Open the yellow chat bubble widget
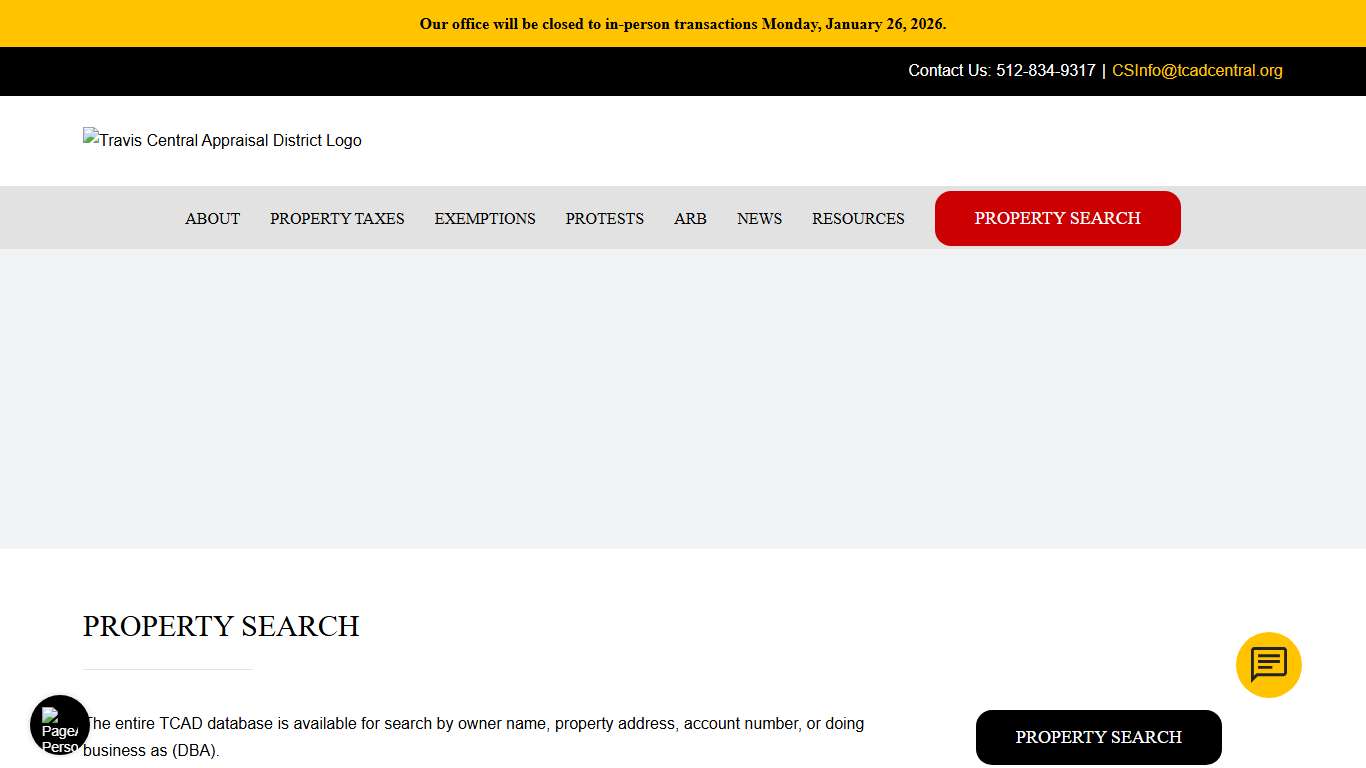The width and height of the screenshot is (1366, 768). click(x=1268, y=665)
